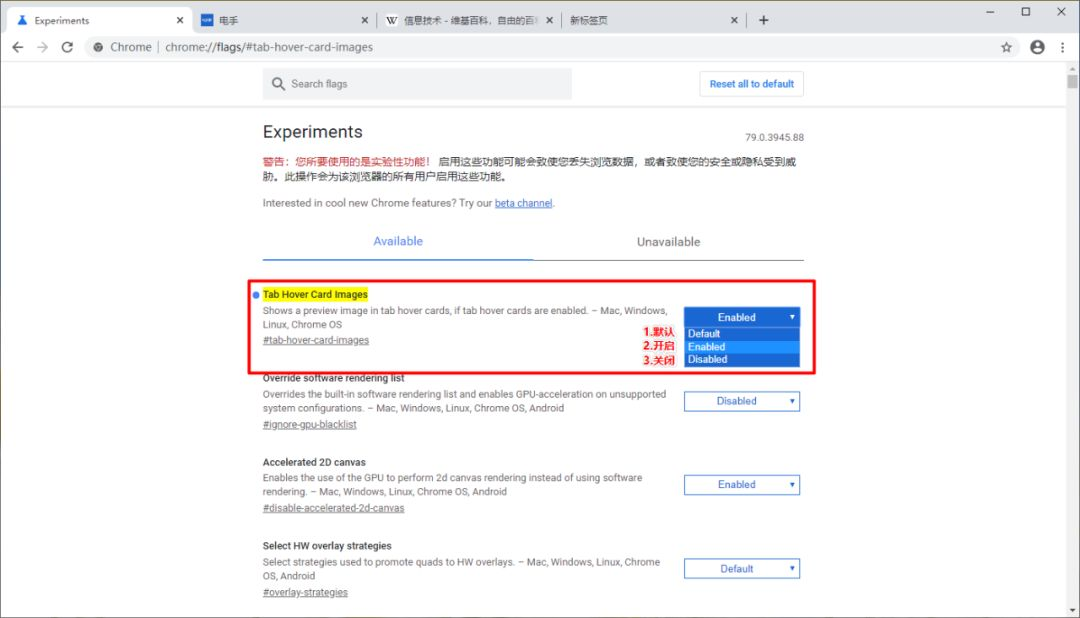Switch to the 信息技术 Wikipedia tab
Image resolution: width=1080 pixels, height=618 pixels.
click(468, 20)
